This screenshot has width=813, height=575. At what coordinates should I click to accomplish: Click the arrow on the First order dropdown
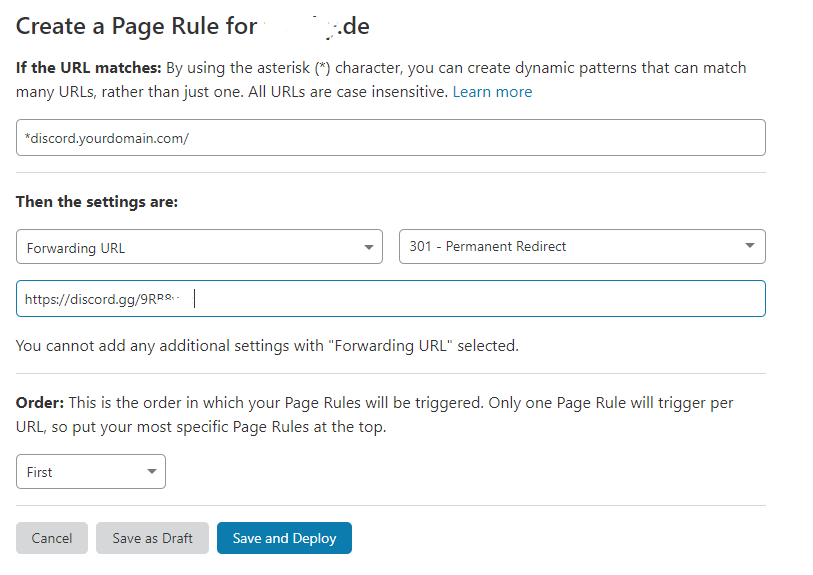coord(151,472)
